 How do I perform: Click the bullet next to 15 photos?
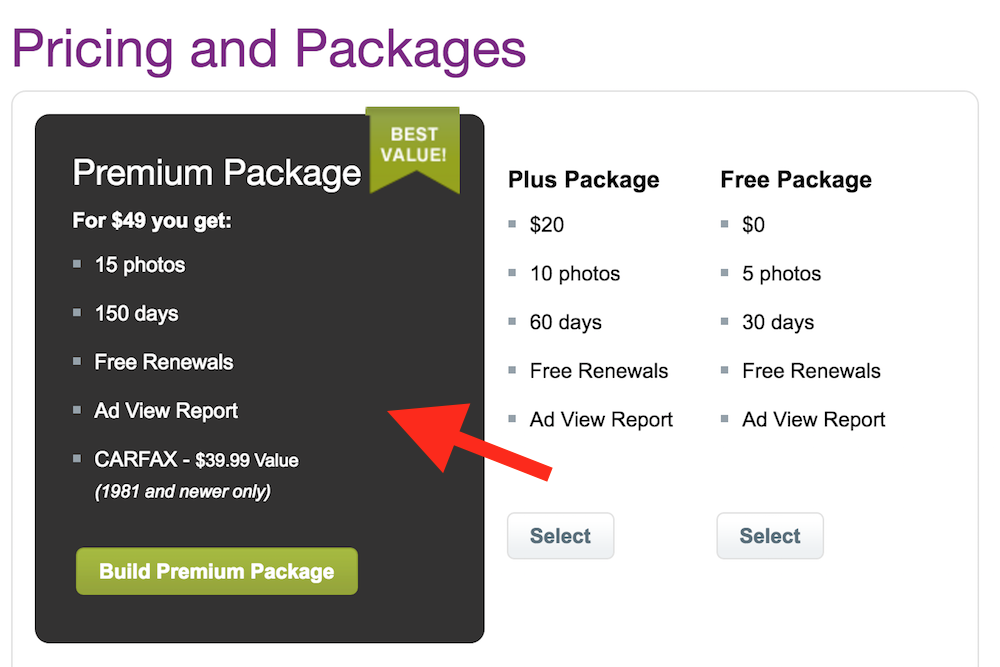tap(77, 264)
